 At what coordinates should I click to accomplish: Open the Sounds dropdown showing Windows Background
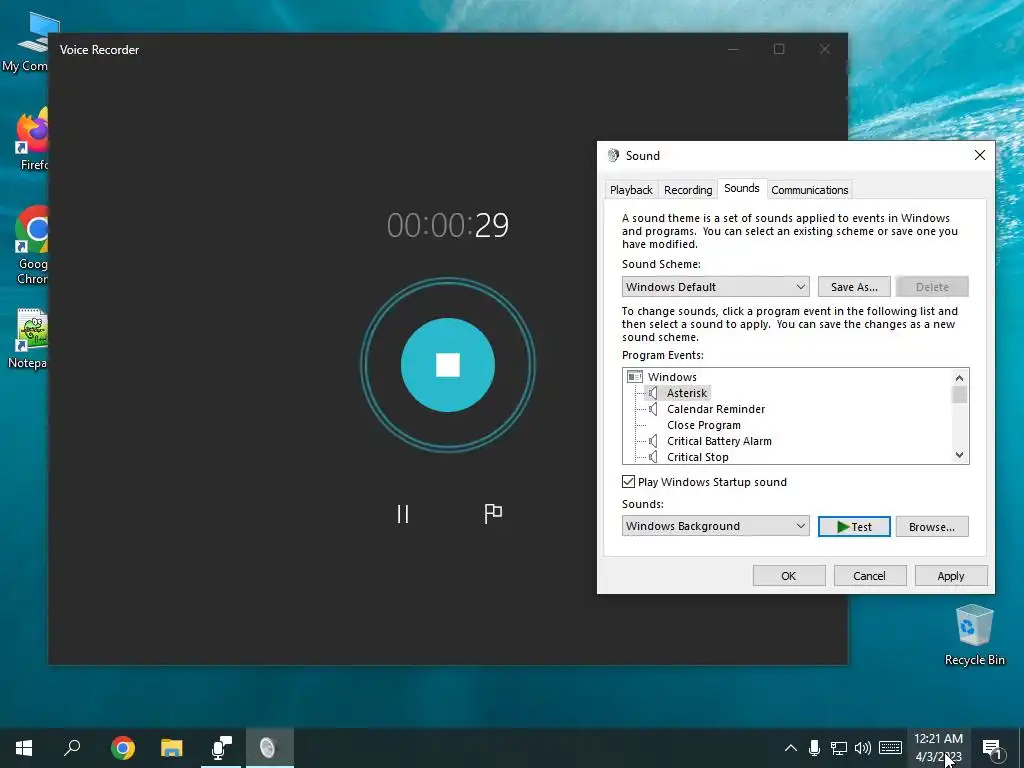[716, 526]
